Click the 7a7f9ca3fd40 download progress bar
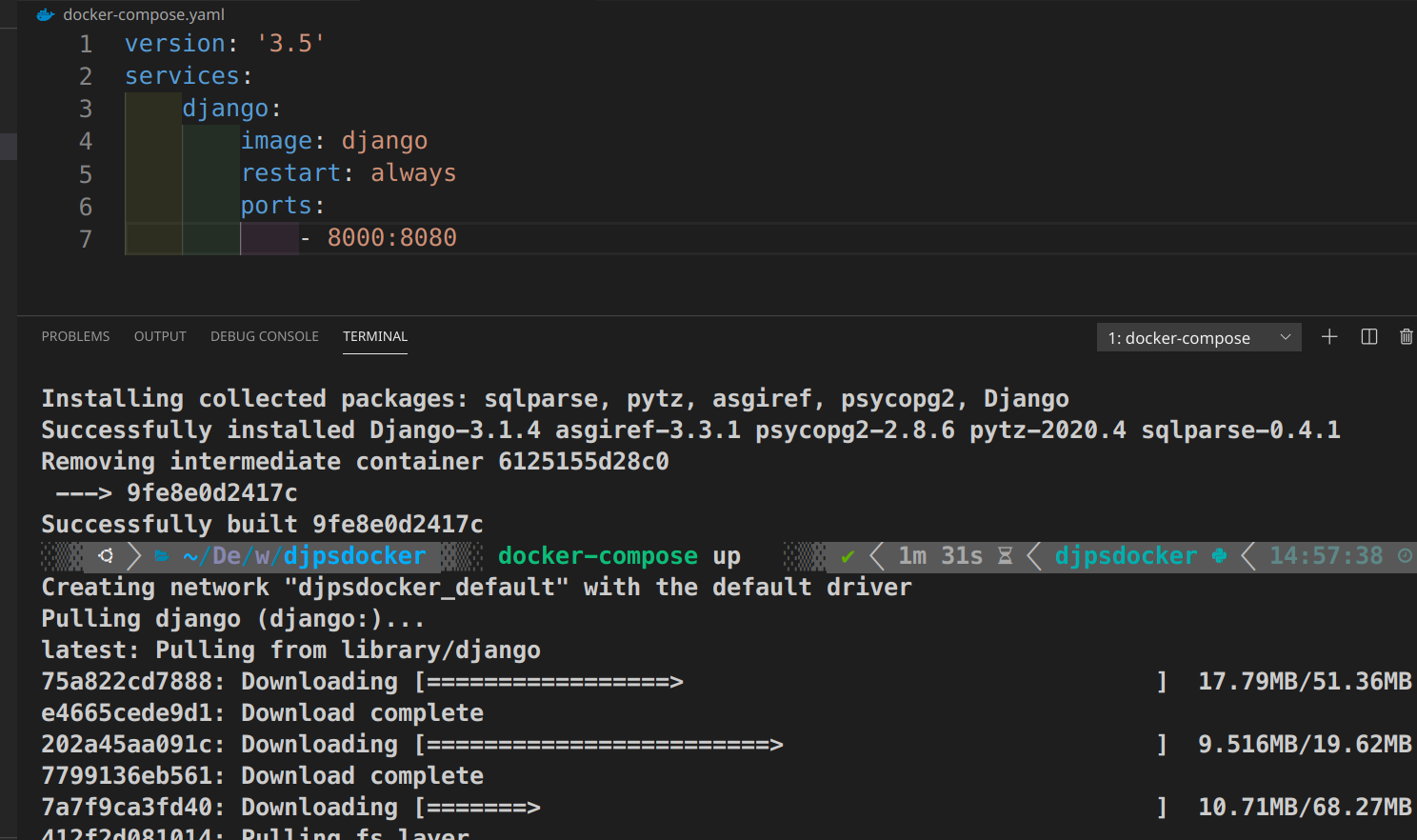This screenshot has height=840, width=1417. [790, 808]
